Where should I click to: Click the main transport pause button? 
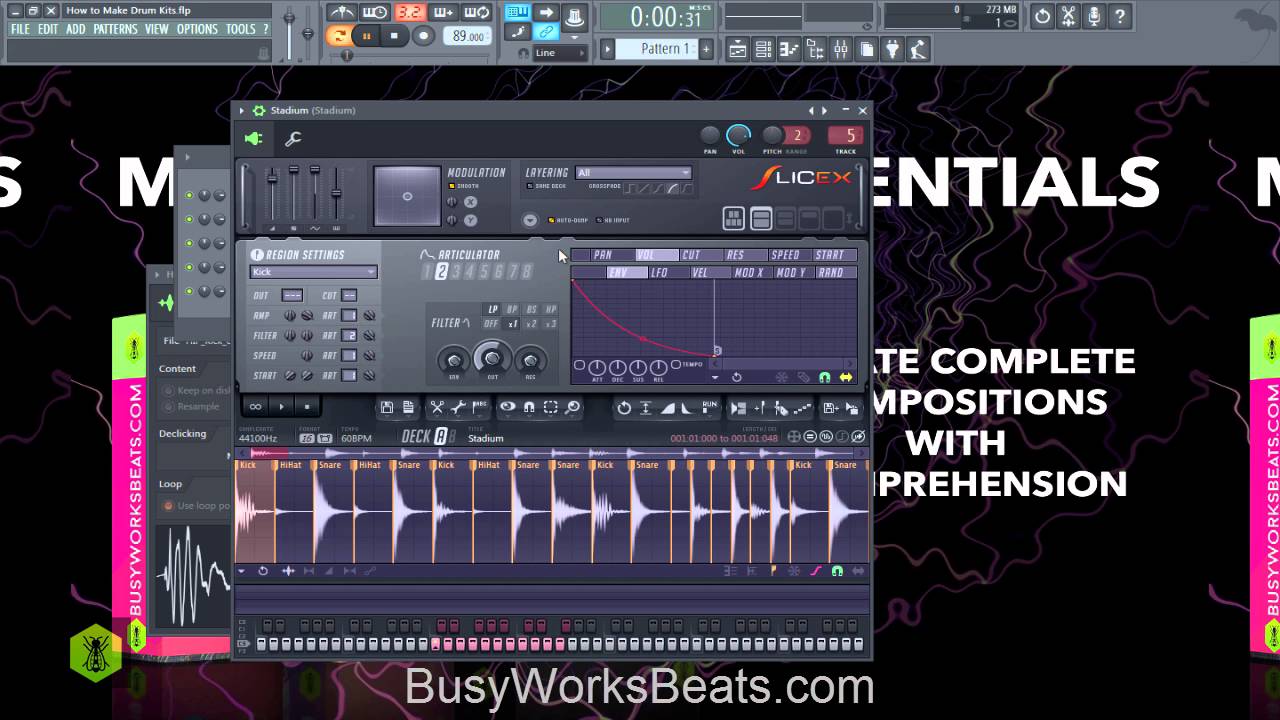pos(367,36)
